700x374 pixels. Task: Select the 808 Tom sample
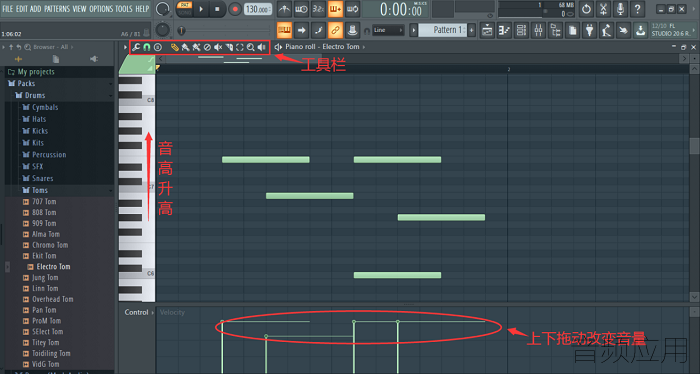point(44,212)
